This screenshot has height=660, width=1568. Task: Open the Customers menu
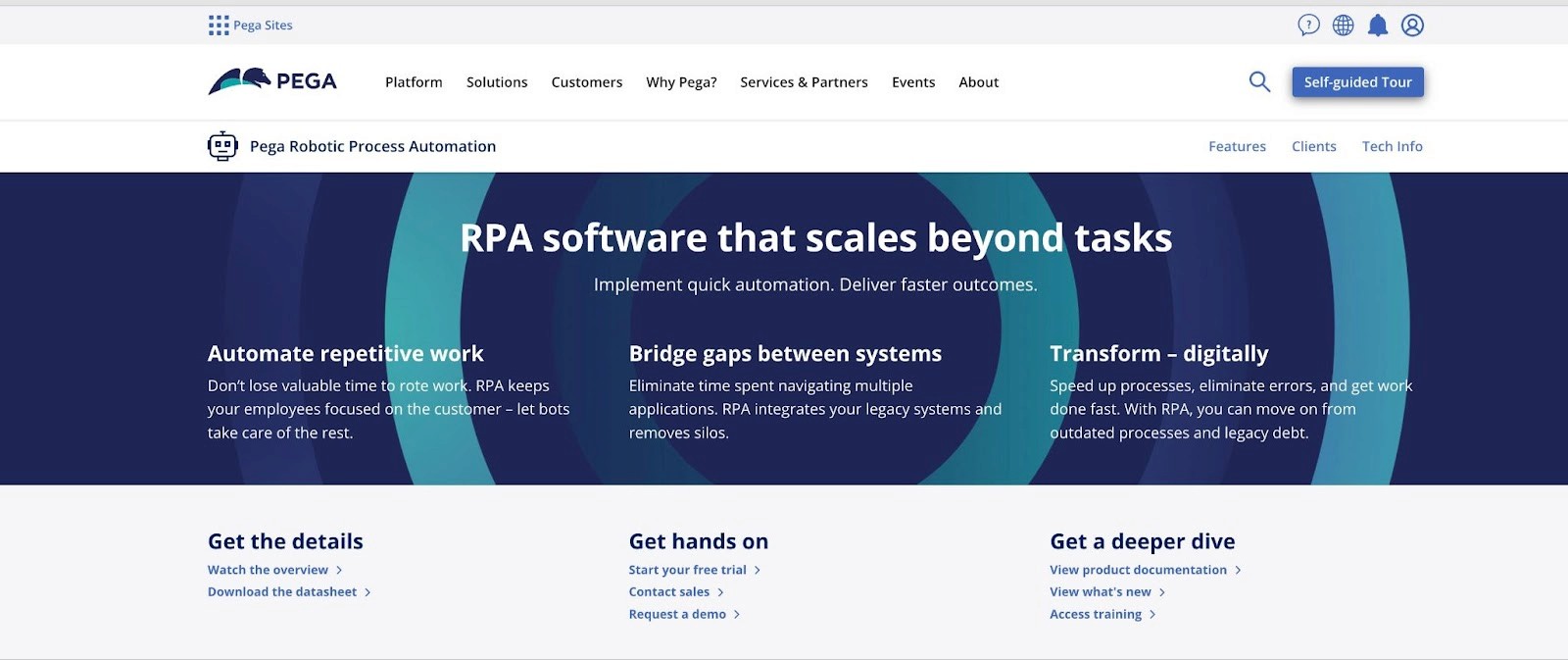(x=587, y=82)
